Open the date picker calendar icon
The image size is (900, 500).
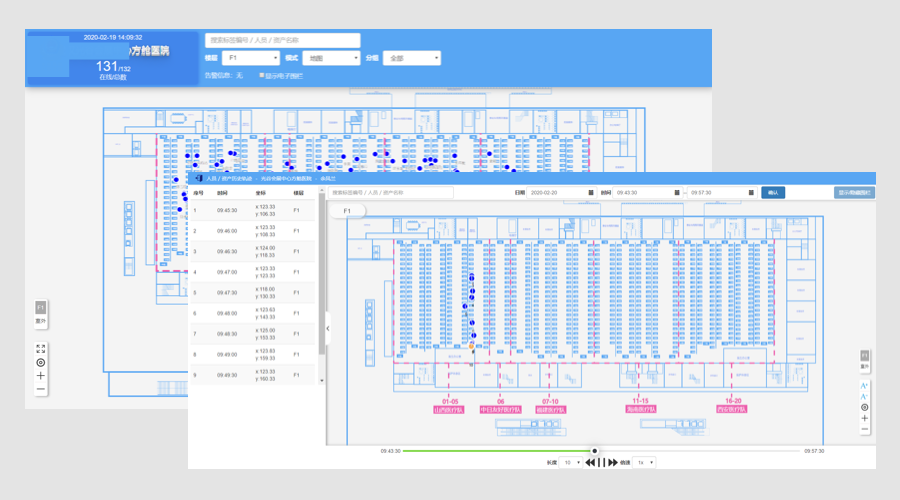(591, 192)
